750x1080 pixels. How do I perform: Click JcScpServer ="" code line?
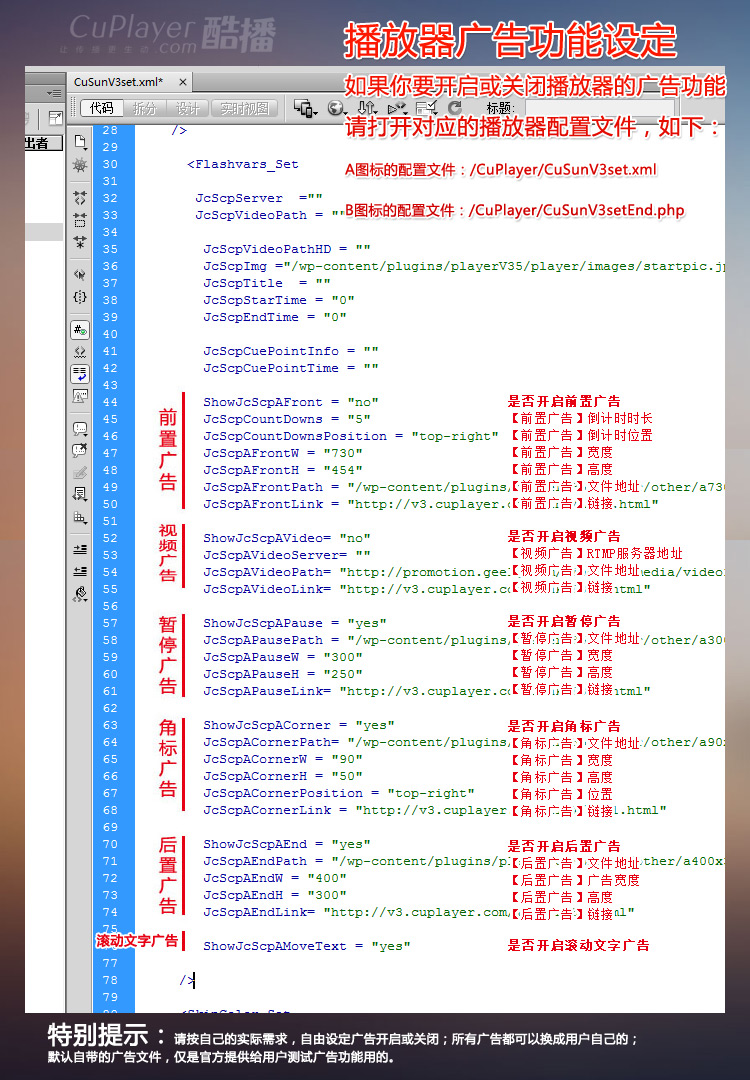point(259,198)
